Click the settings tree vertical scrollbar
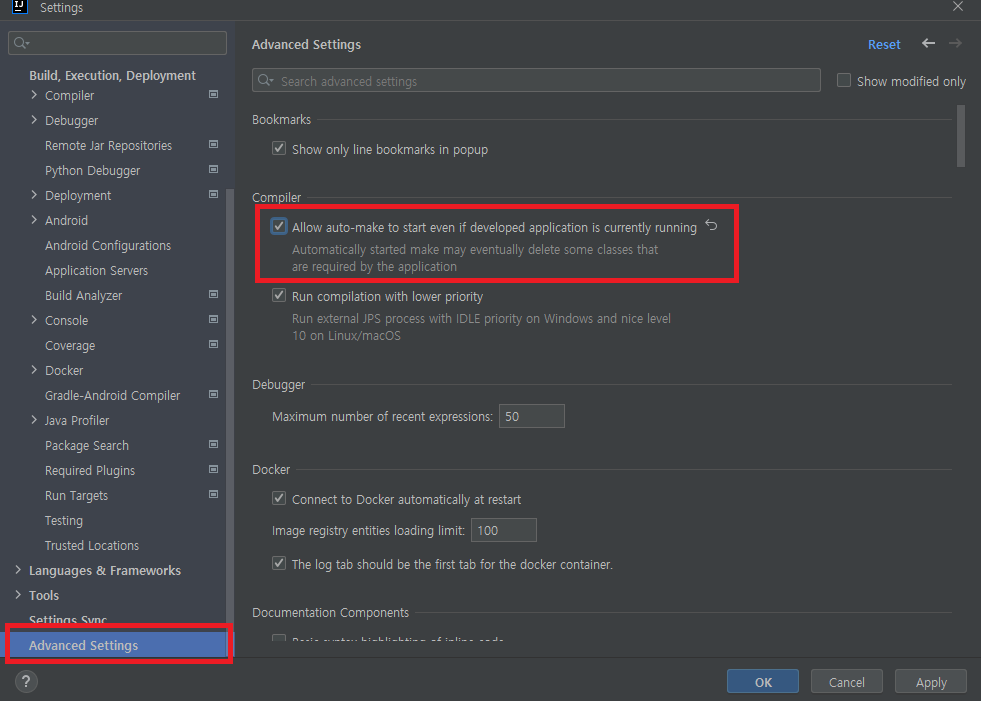981x701 pixels. tap(230, 413)
